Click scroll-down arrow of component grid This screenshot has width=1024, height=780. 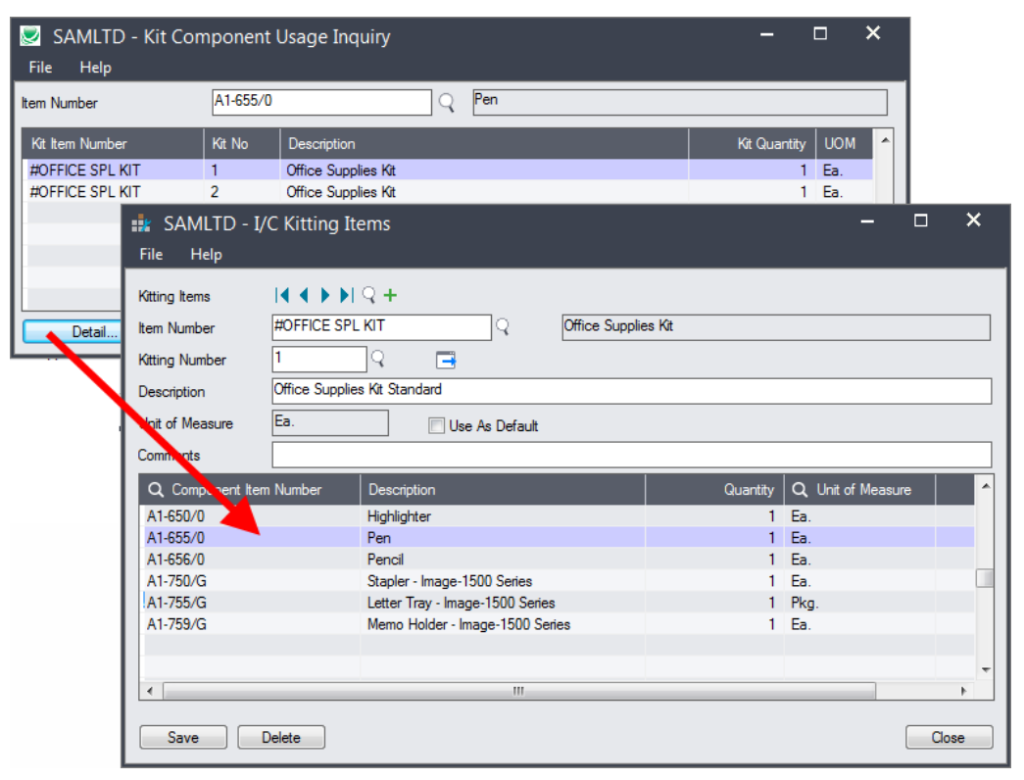(x=985, y=670)
